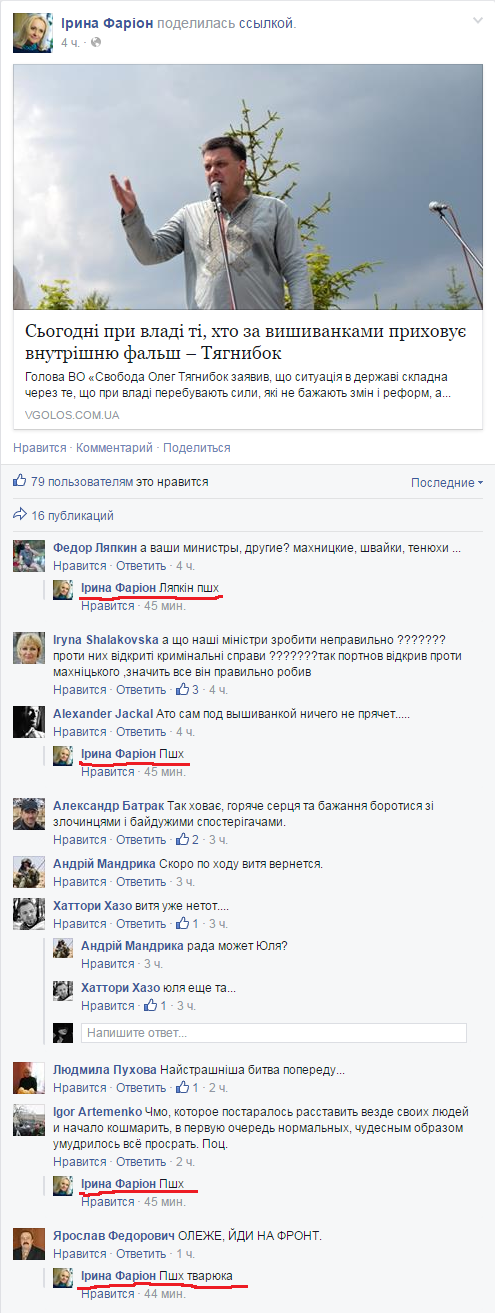This screenshot has height=1313, width=495.
Task: Click Нравится under Хаттори Хазо's reply
Action: pyautogui.click(x=107, y=1005)
